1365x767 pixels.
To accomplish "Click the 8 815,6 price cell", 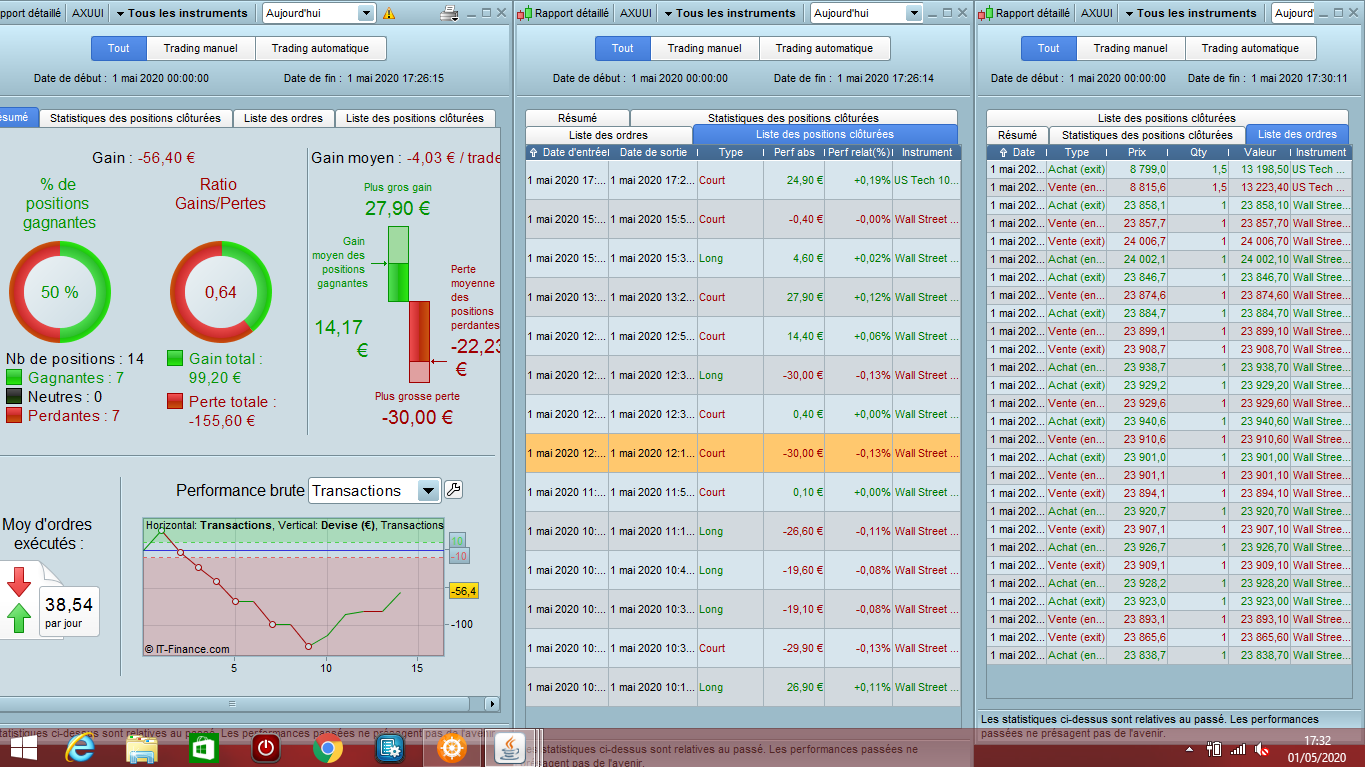I will (x=1137, y=187).
